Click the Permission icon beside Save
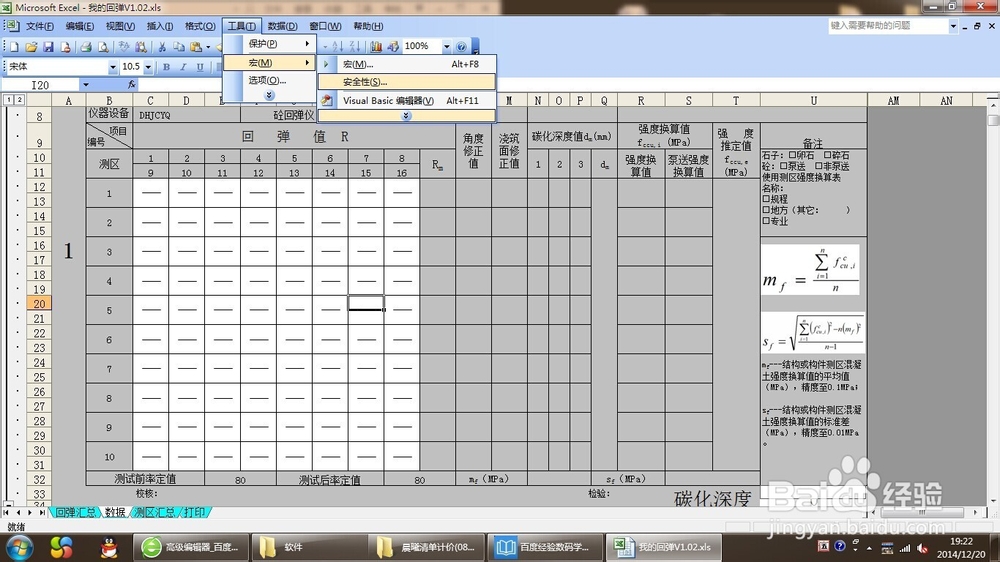This screenshot has width=1000, height=562. point(65,47)
